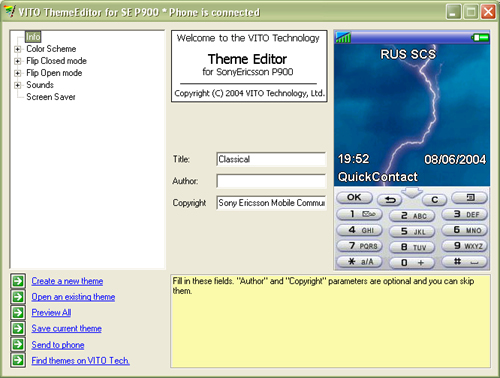Viewport: 500px width, 378px height.
Task: Click the hash key on keypad
Action: pos(465,262)
